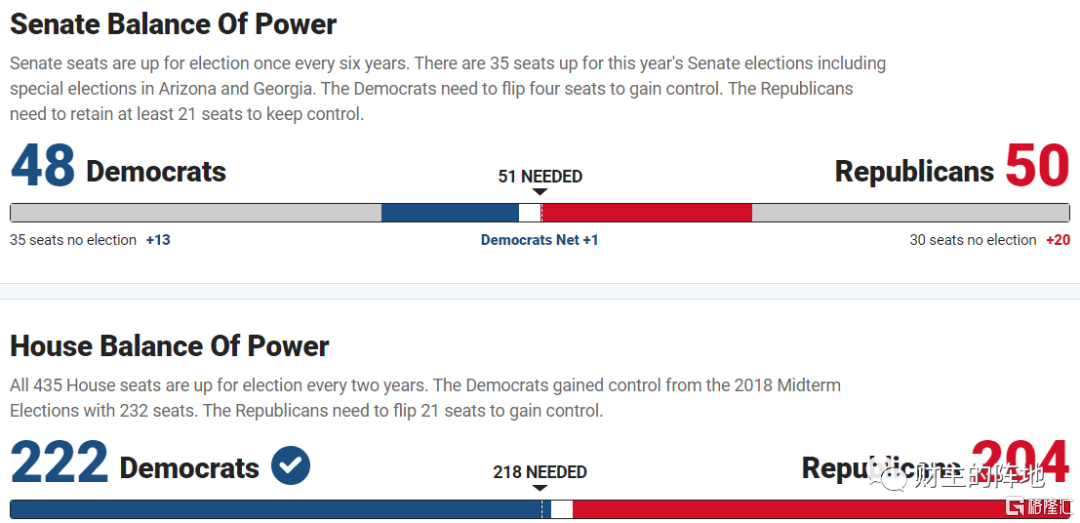Click the red +20 seats label

tap(1057, 240)
